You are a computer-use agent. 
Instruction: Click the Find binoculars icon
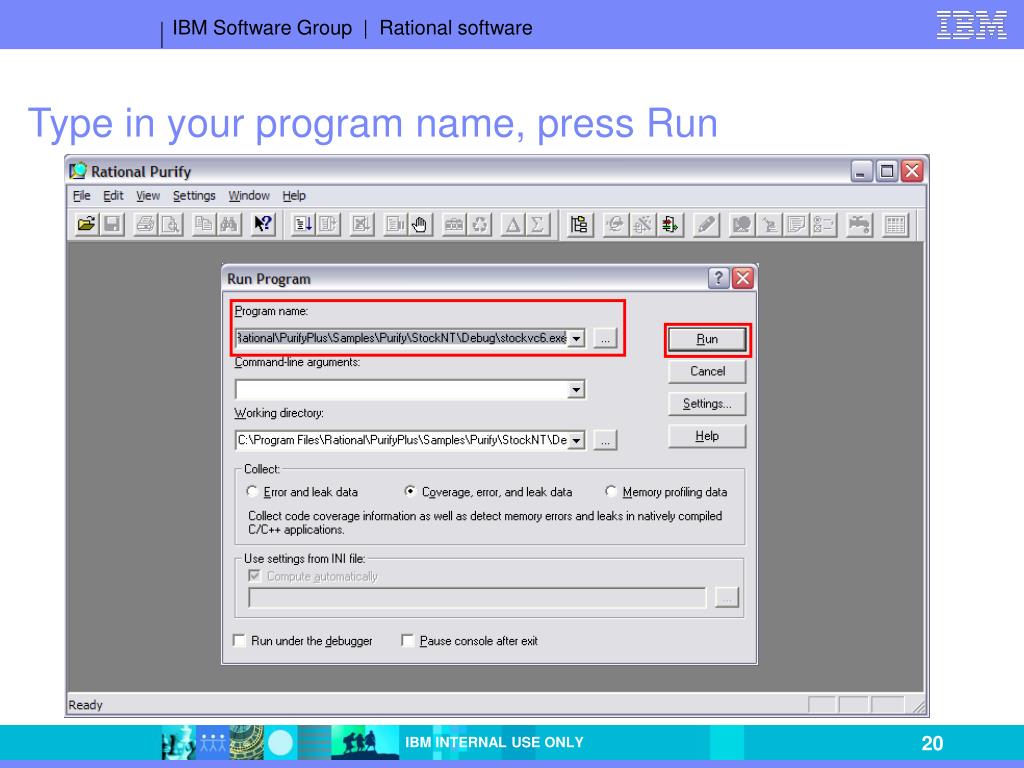pyautogui.click(x=229, y=225)
